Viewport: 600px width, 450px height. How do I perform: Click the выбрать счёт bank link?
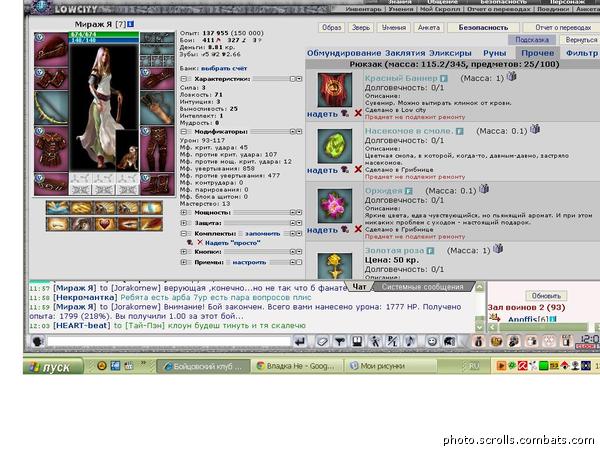pyautogui.click(x=224, y=68)
